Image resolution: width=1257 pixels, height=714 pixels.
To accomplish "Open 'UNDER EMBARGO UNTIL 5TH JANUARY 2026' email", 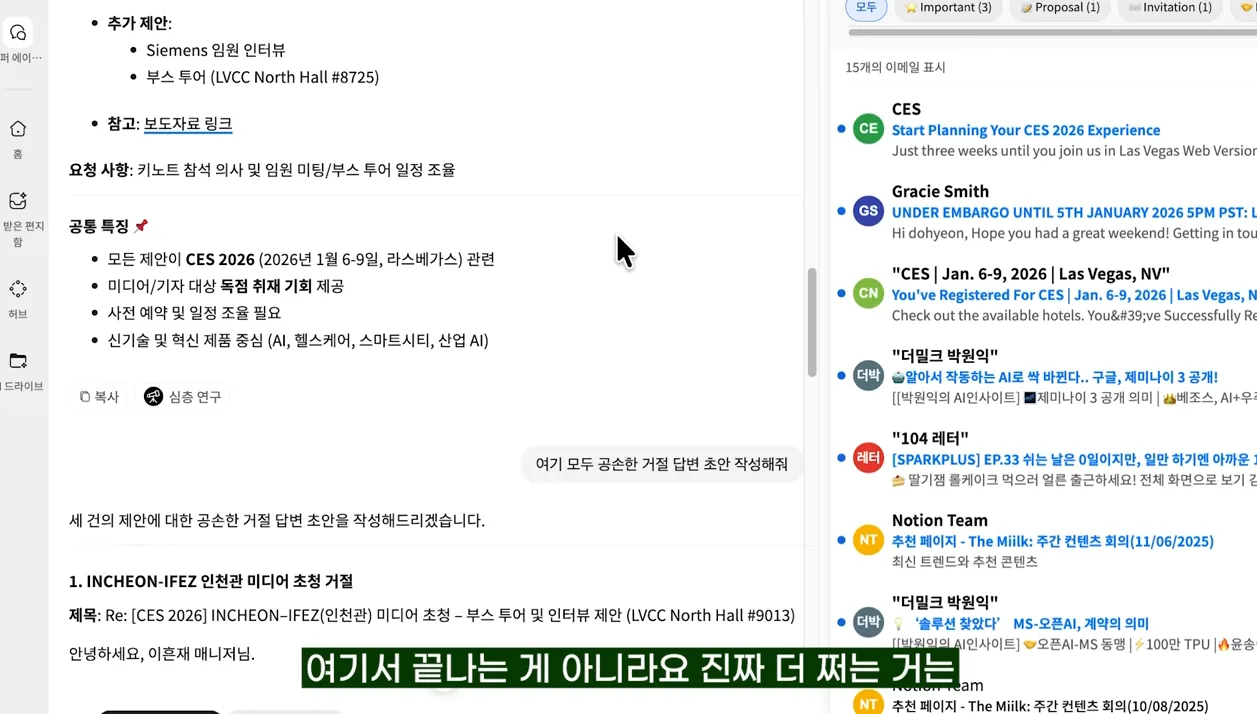I will 1074,212.
